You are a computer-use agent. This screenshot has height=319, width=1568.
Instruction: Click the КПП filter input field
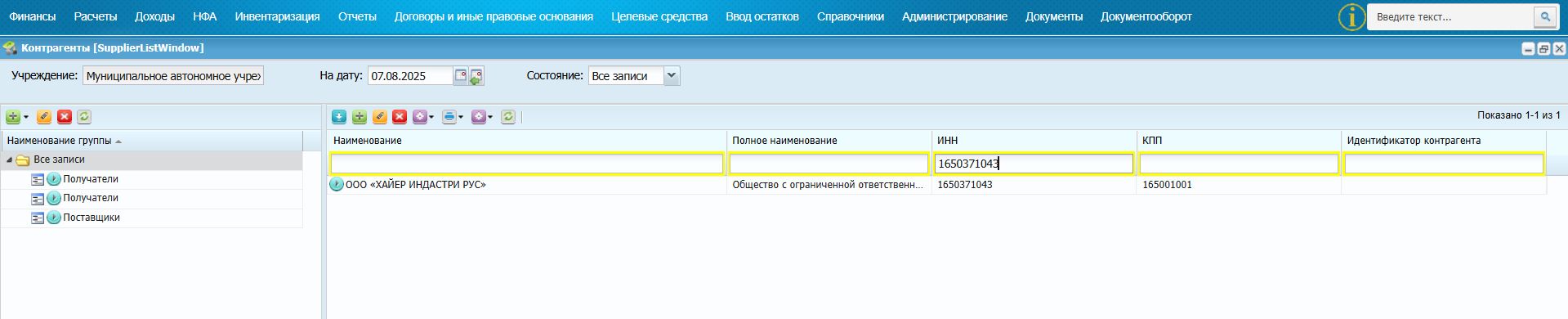point(1239,164)
